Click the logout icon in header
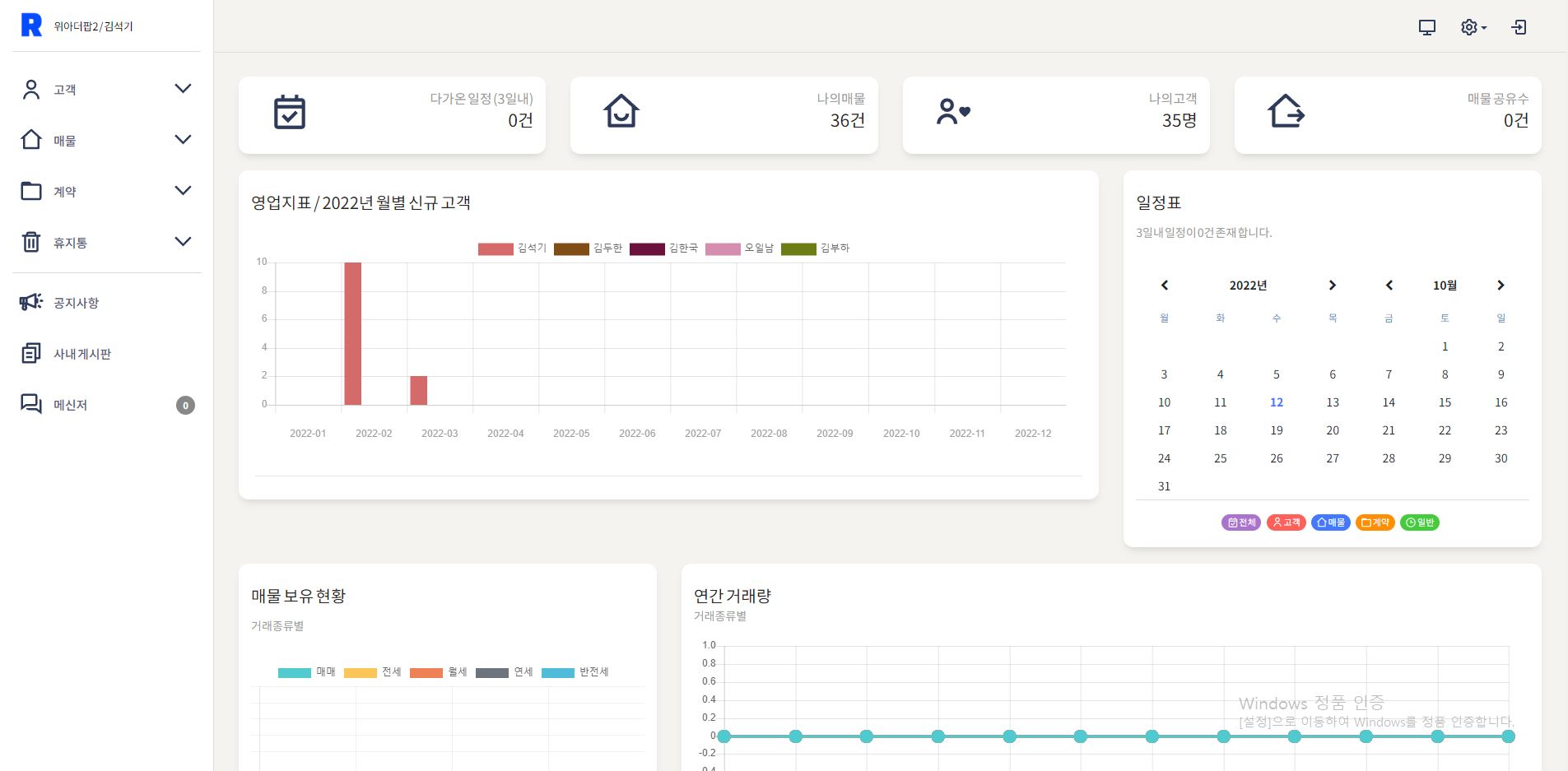The width and height of the screenshot is (1568, 771). (1519, 27)
